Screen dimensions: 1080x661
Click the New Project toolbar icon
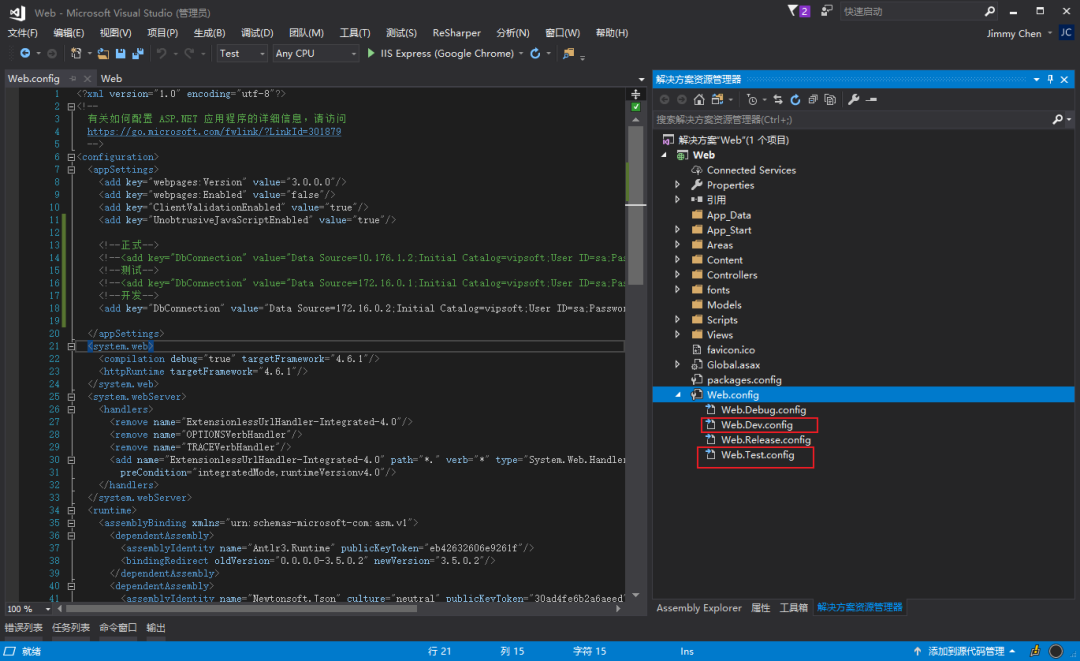76,53
